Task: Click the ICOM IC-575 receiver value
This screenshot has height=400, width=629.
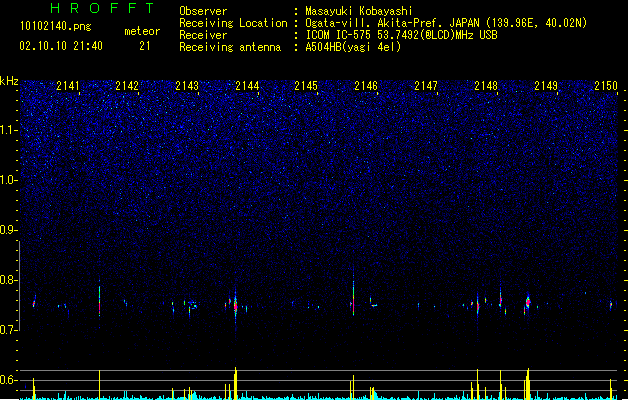Action: (401, 35)
